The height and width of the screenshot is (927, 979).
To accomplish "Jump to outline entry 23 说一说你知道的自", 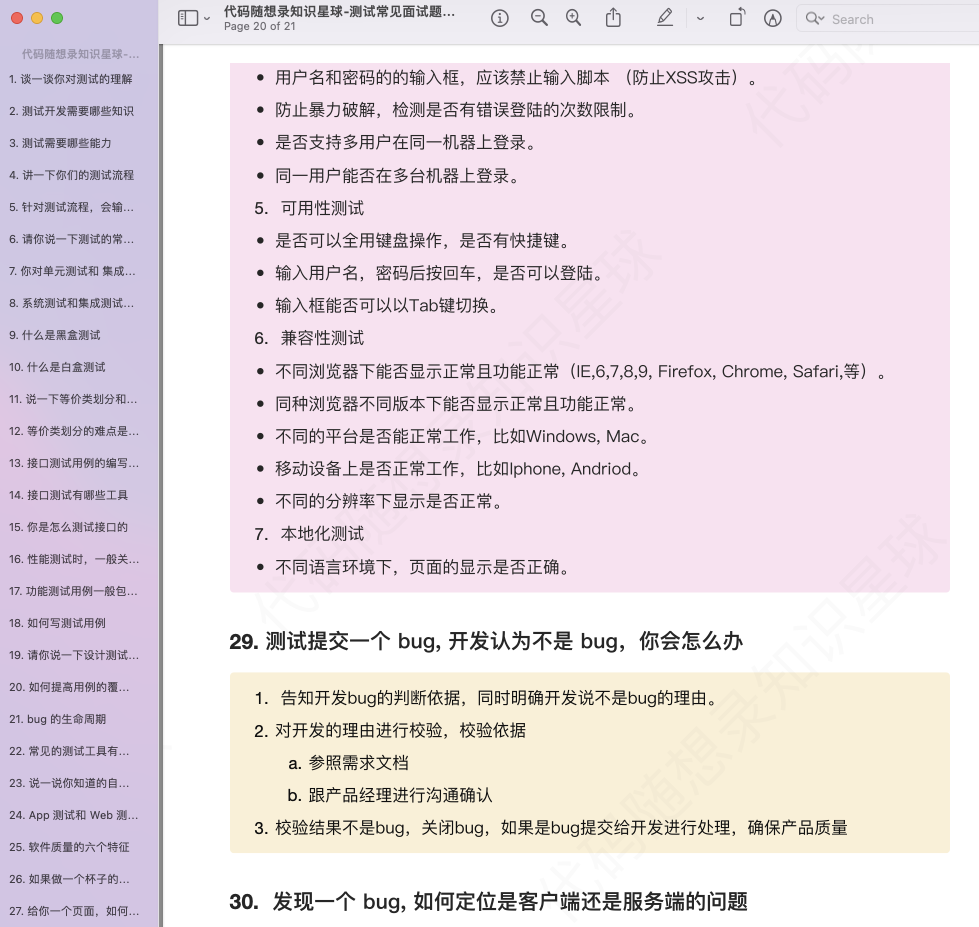I will point(69,783).
